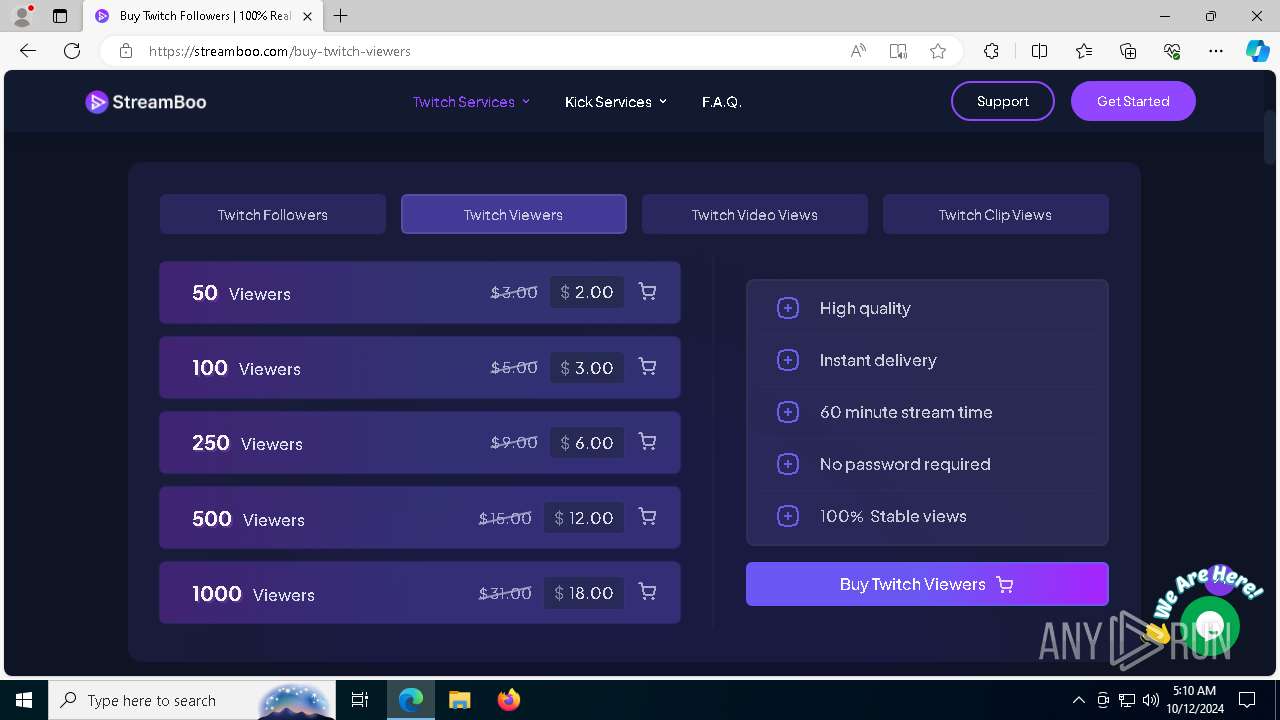Toggle Split screen view

(x=1039, y=51)
